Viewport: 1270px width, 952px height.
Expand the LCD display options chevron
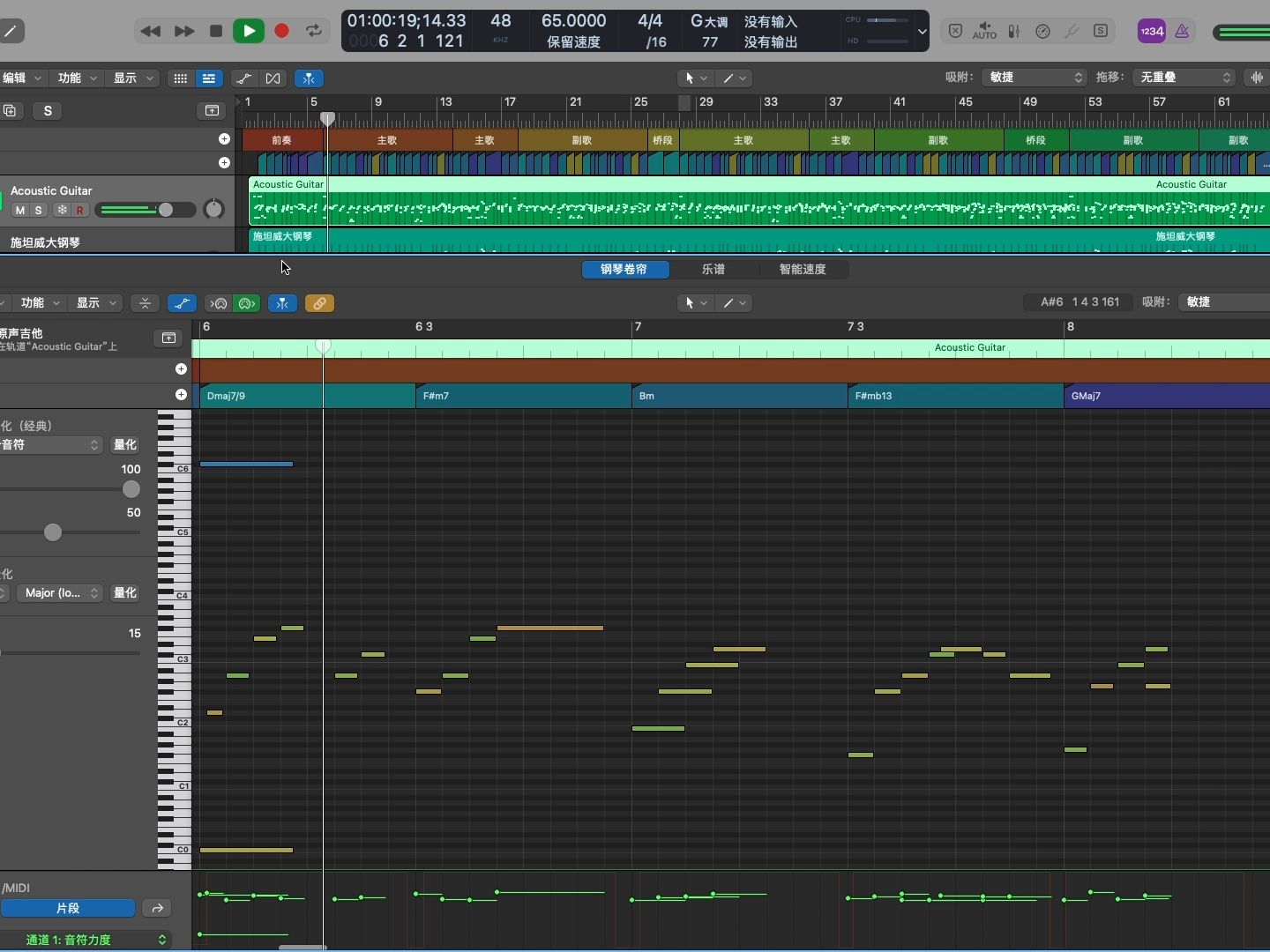923,31
